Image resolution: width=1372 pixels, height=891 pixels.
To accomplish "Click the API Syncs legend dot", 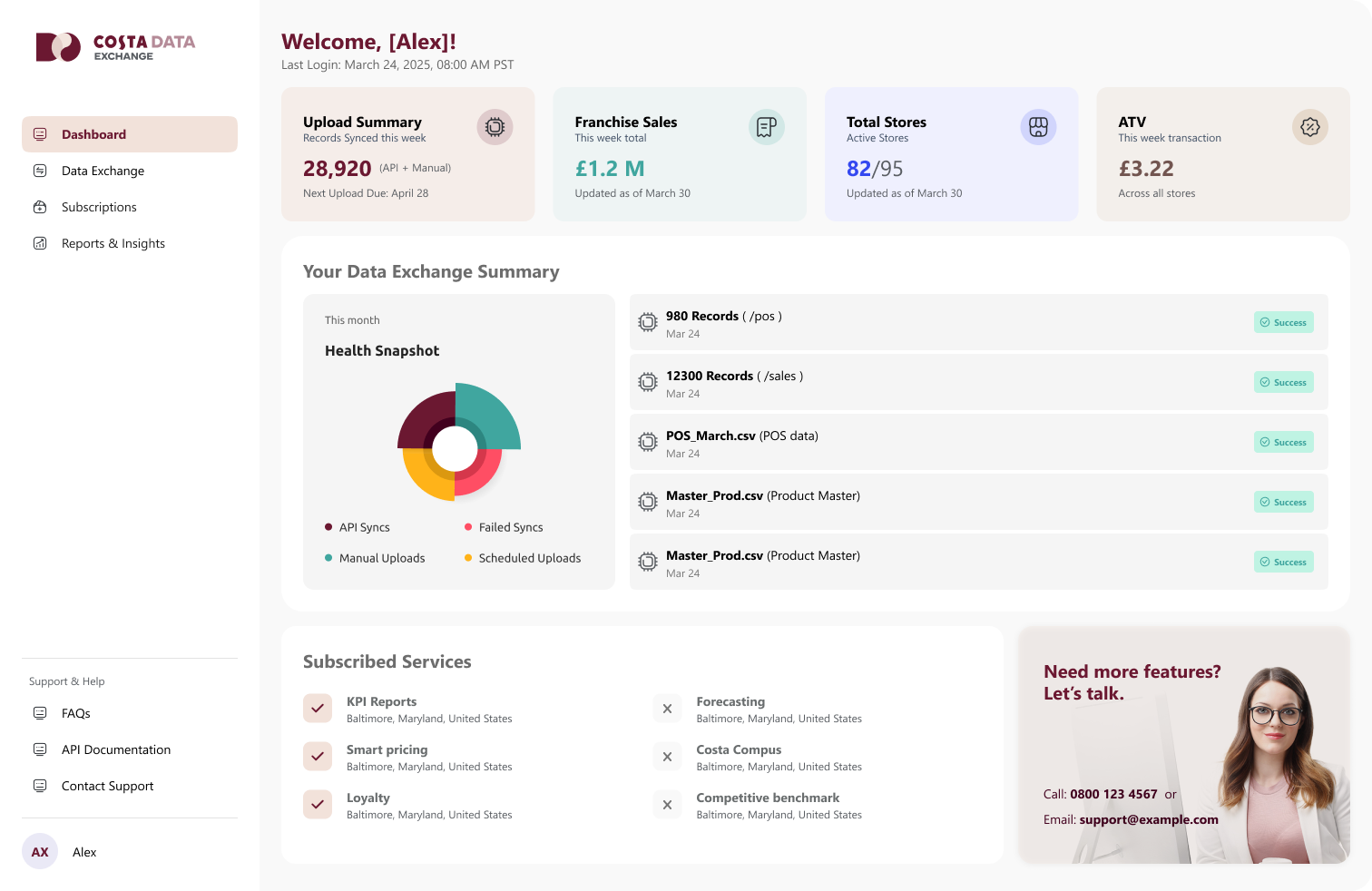I will [328, 527].
